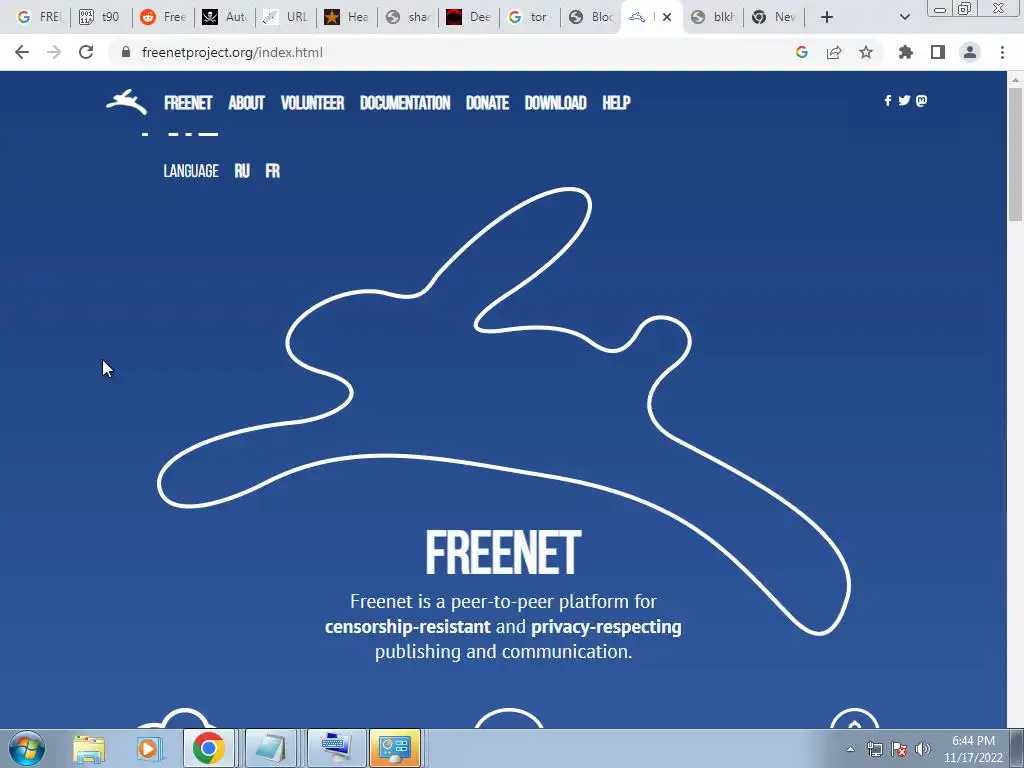Switch to the 'Aut' pirate tab

[x=224, y=17]
